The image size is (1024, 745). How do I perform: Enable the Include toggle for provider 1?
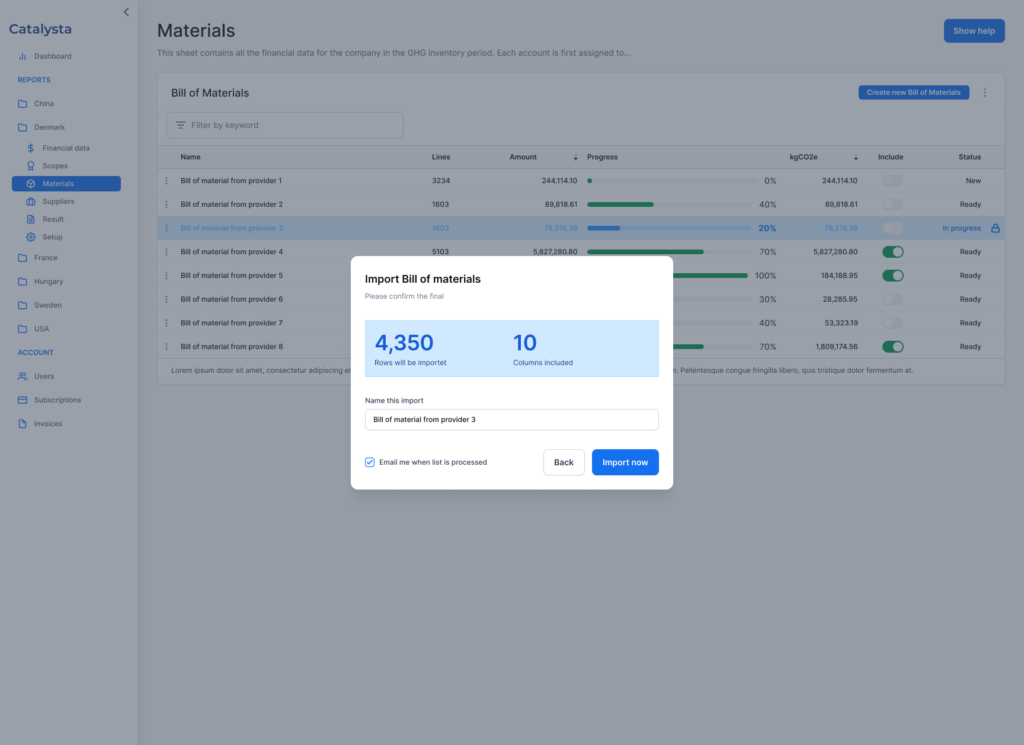pos(892,181)
